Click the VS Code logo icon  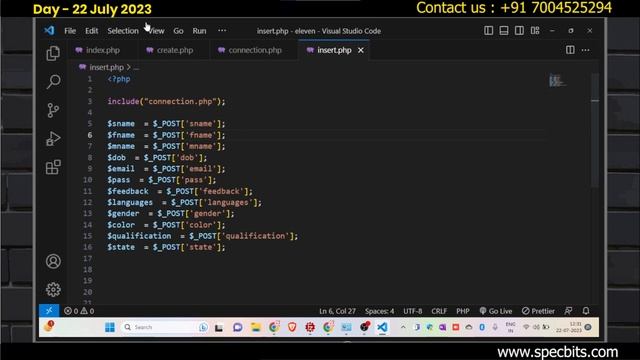point(49,31)
